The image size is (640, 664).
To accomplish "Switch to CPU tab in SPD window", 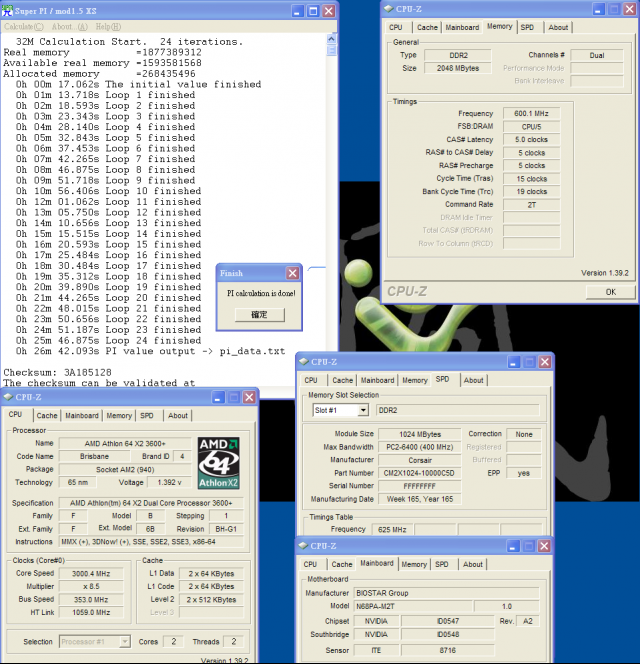I will pos(311,380).
